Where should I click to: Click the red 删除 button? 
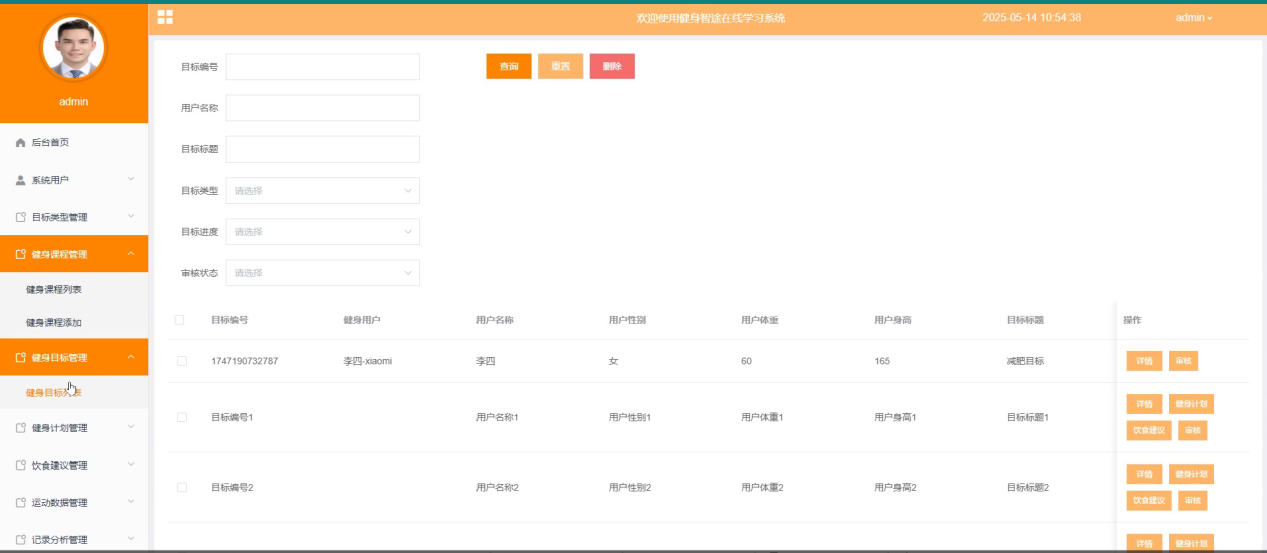(612, 66)
